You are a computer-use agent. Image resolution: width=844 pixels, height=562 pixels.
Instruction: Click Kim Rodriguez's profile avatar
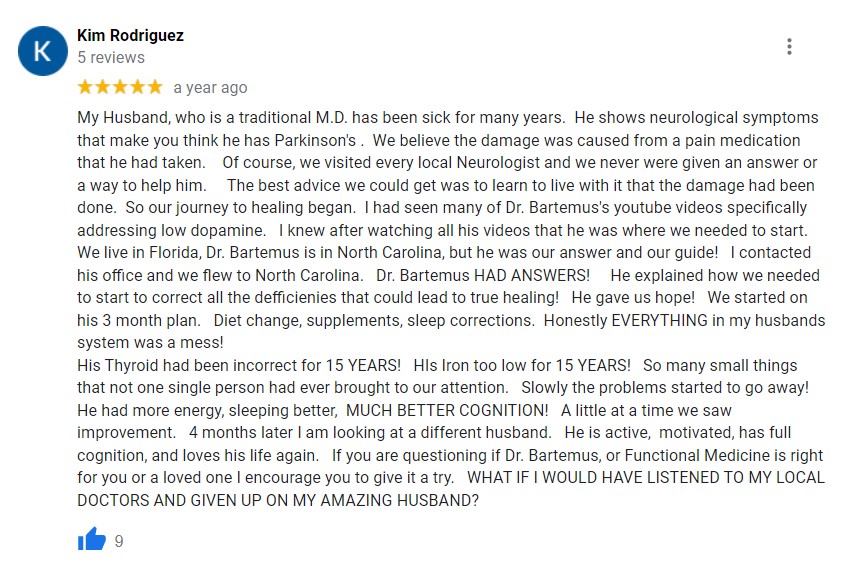pos(42,50)
